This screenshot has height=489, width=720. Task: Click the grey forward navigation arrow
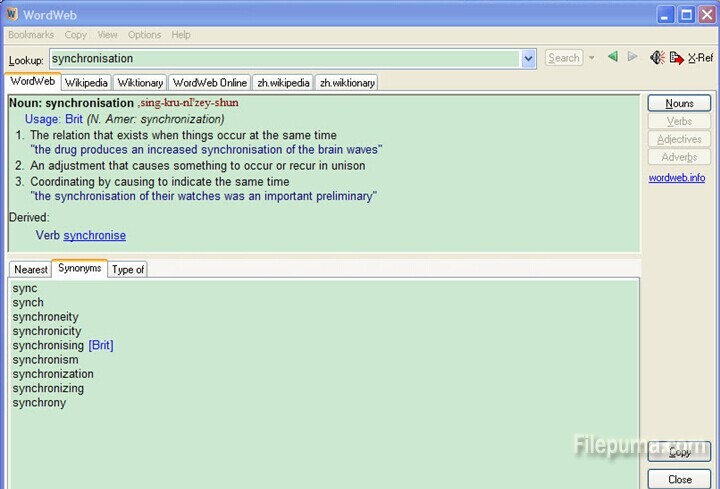(632, 58)
